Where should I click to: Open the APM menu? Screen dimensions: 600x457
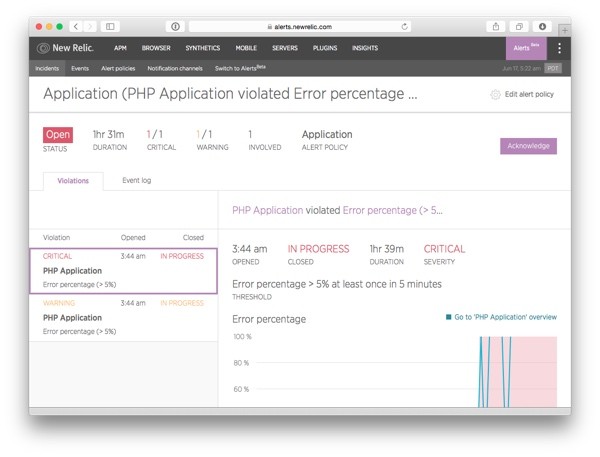(x=120, y=48)
